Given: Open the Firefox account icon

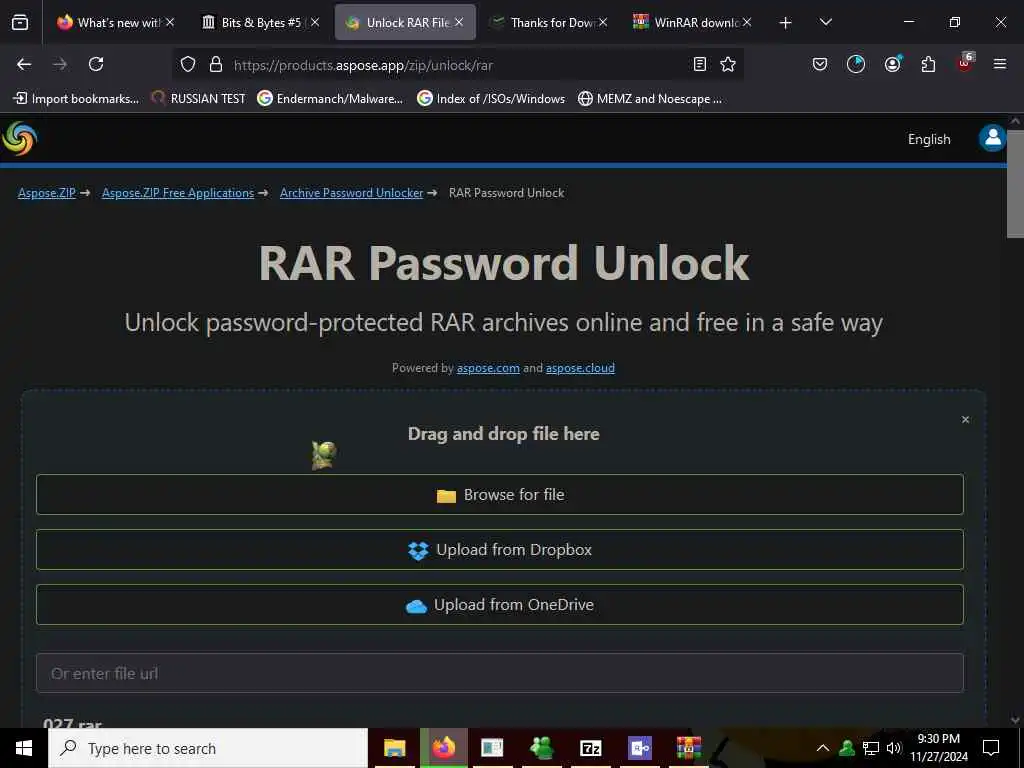Looking at the screenshot, I should click(x=892, y=64).
